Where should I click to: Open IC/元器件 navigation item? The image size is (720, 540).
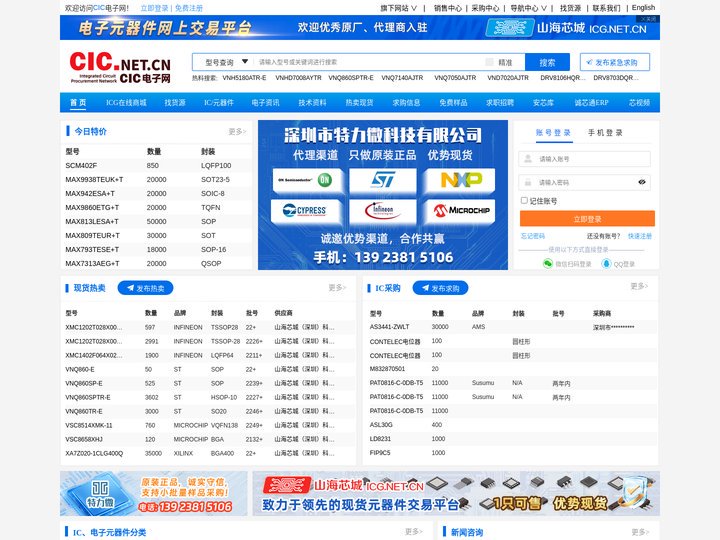219,102
